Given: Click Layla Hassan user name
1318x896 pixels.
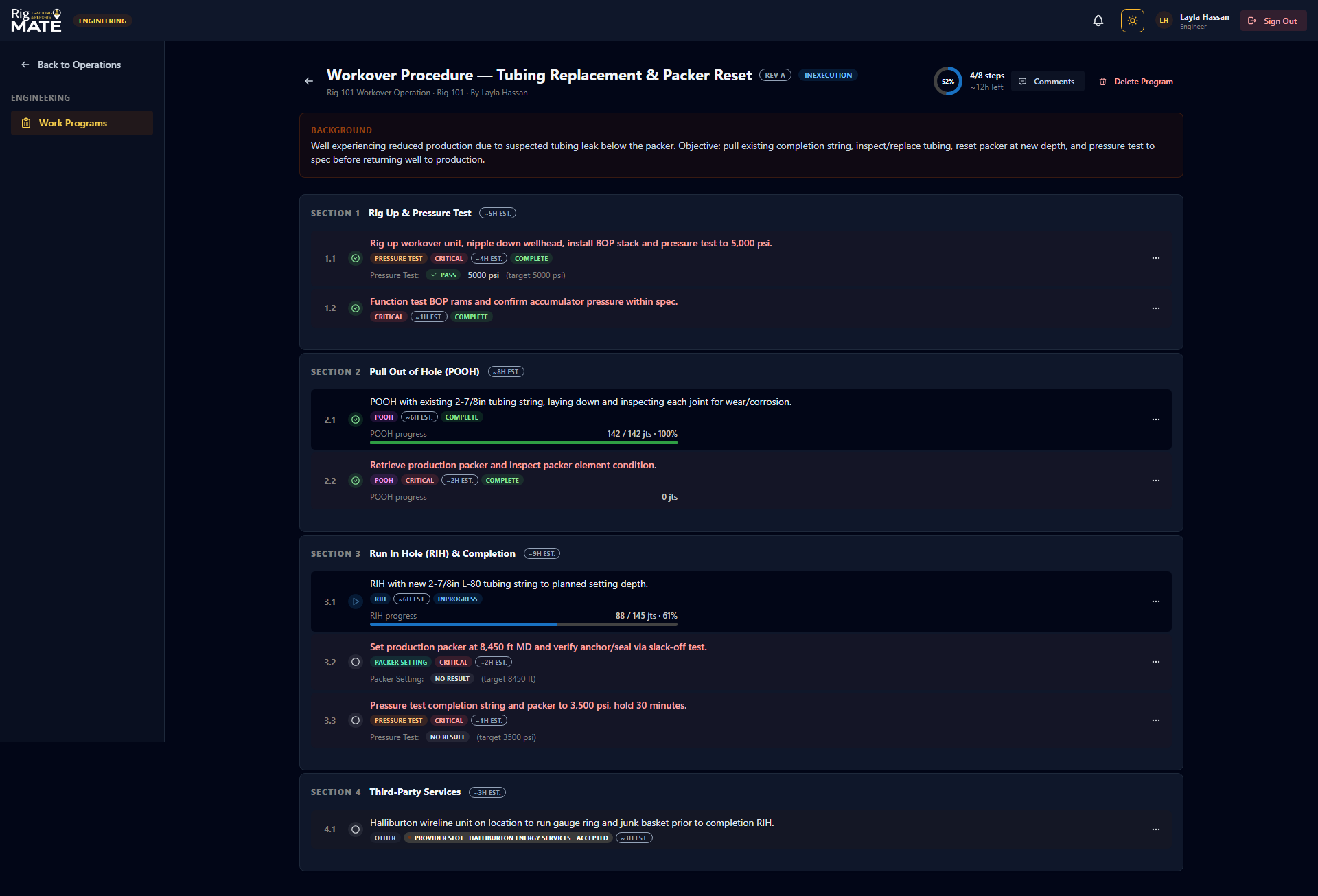Looking at the screenshot, I should (1204, 17).
